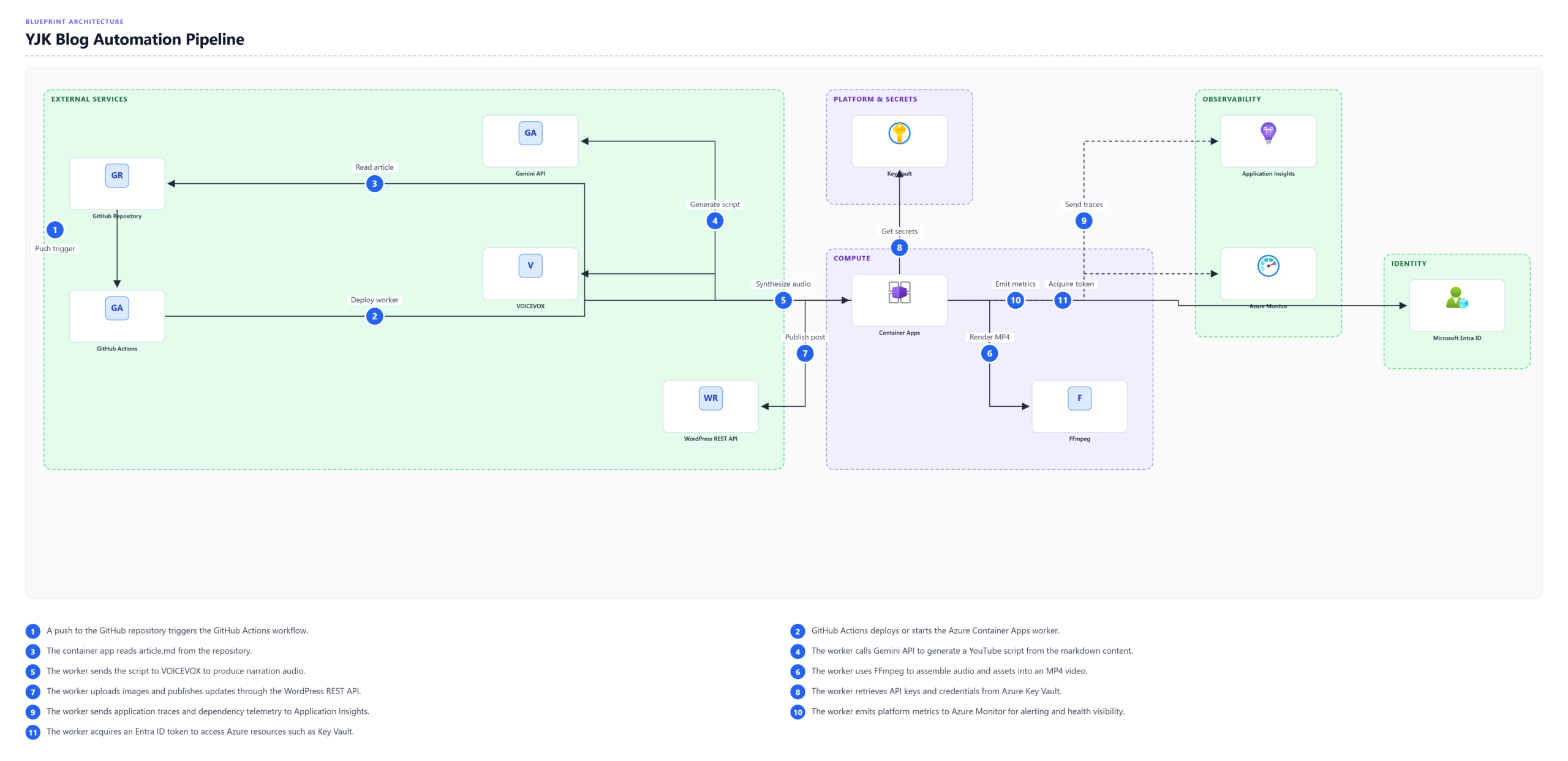Click the 'Render MP4' edge label
This screenshot has height=761, width=1568.
989,337
